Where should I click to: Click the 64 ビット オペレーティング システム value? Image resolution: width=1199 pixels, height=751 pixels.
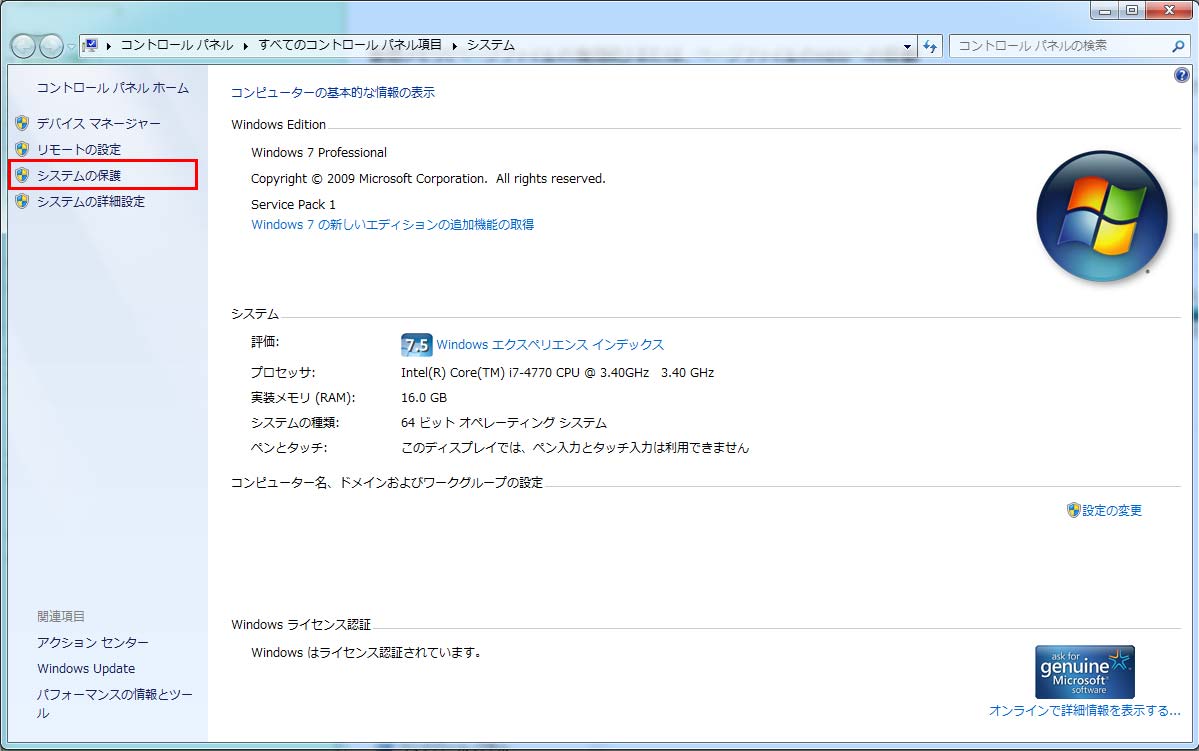504,423
